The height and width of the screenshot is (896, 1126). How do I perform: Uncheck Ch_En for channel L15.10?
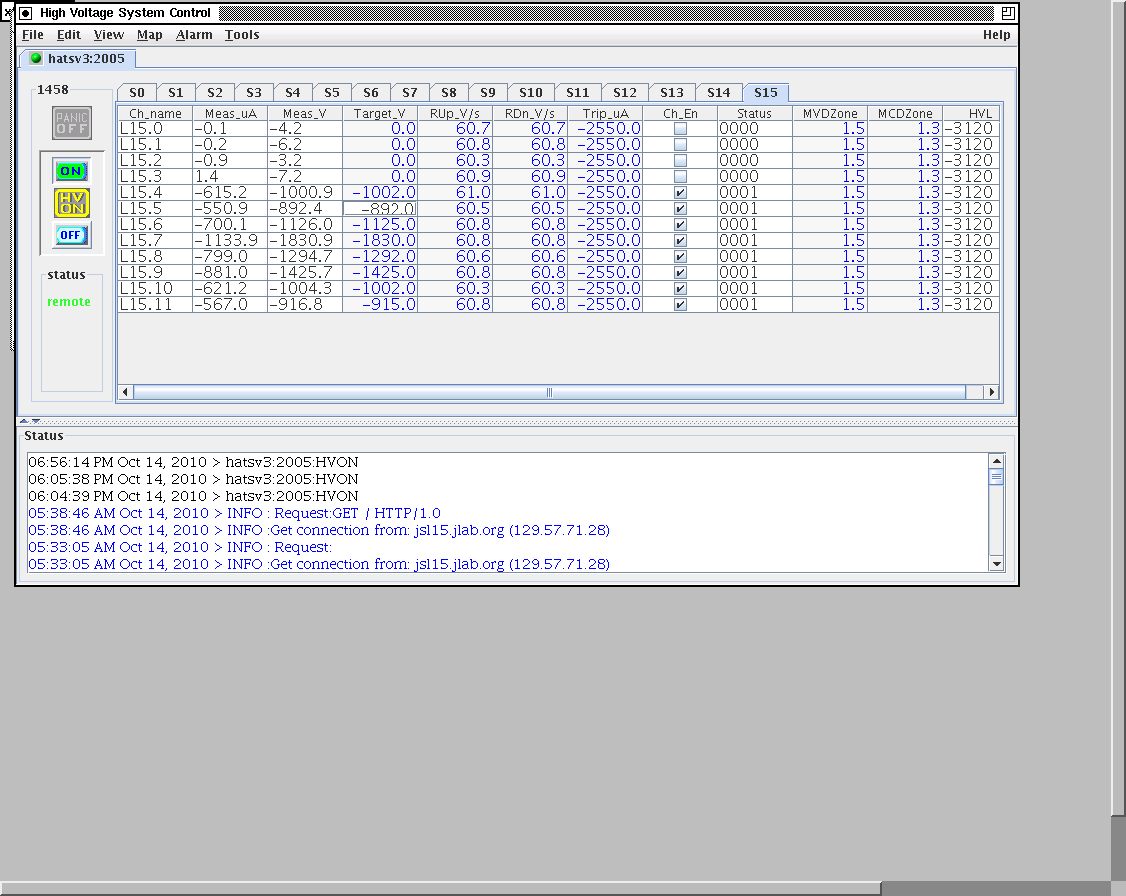pyautogui.click(x=680, y=288)
